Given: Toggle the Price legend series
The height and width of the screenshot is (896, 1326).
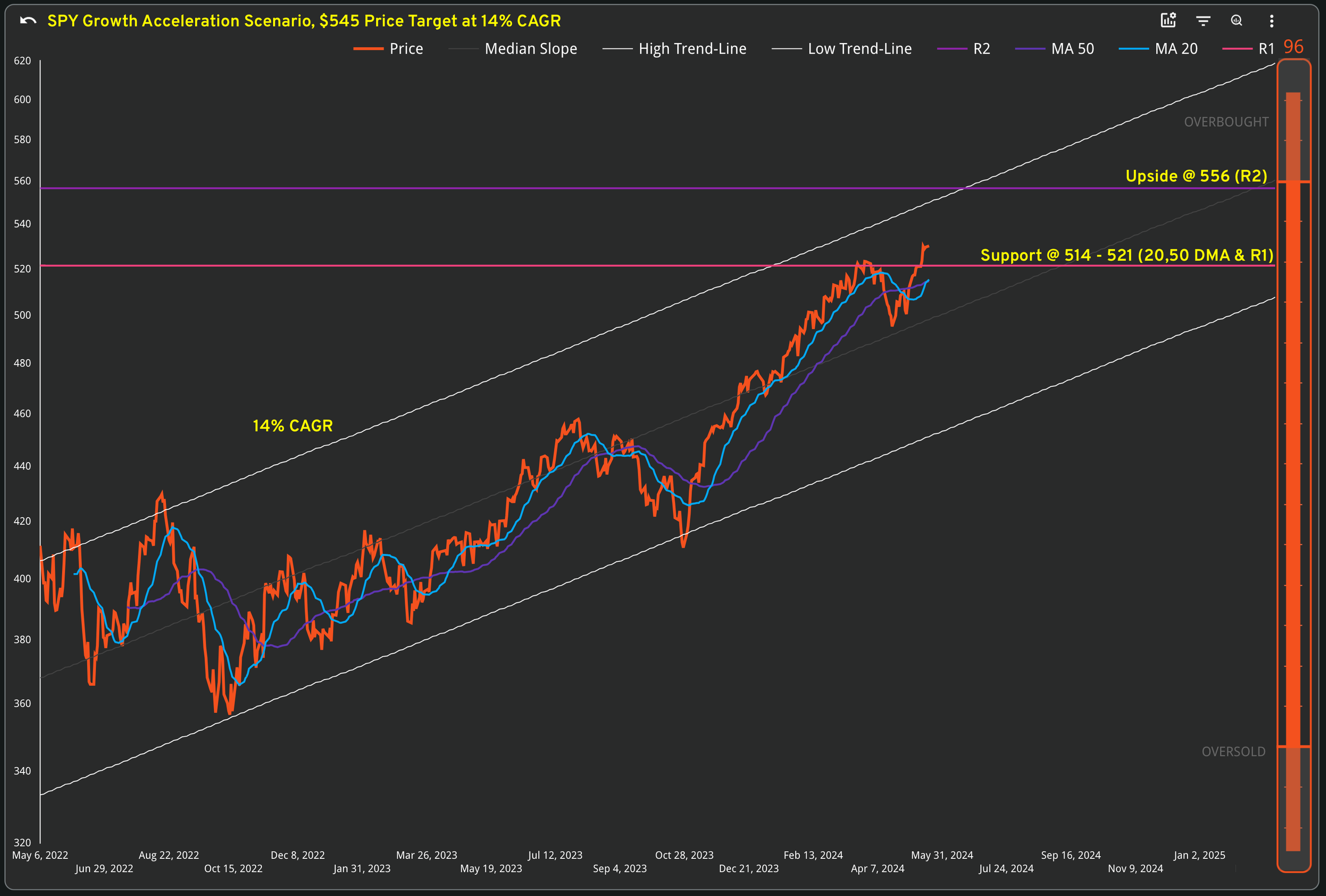Looking at the screenshot, I should (389, 49).
